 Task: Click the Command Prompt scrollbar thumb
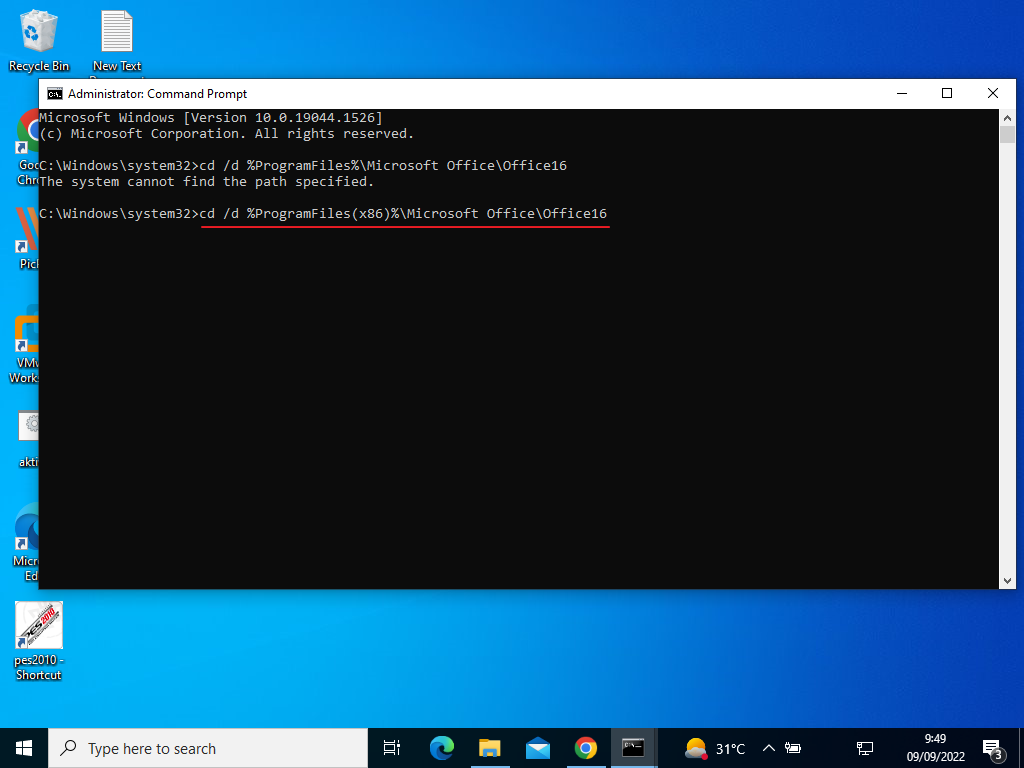tap(1007, 135)
